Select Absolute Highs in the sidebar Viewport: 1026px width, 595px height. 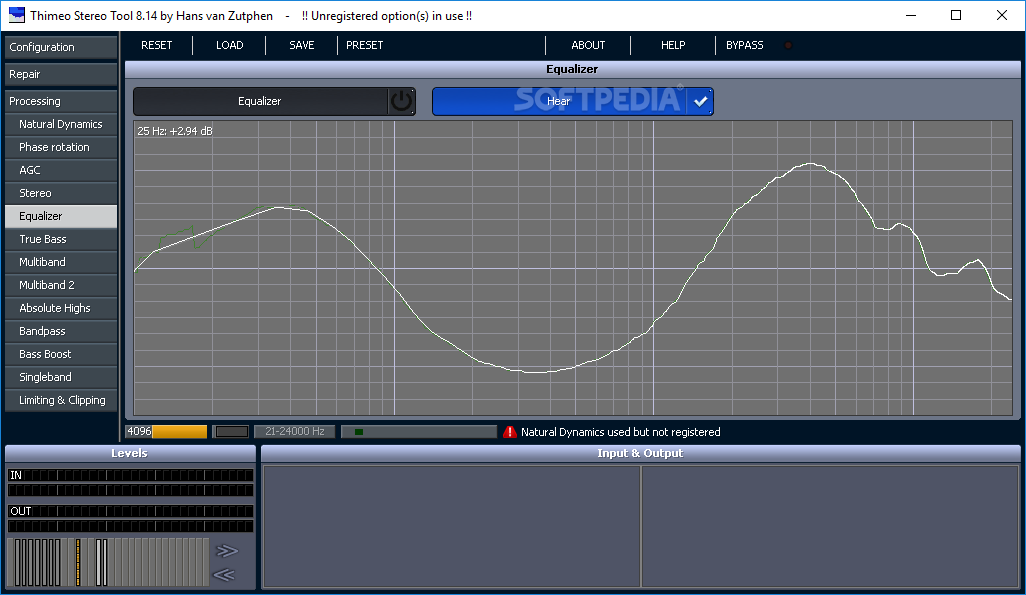[61, 308]
